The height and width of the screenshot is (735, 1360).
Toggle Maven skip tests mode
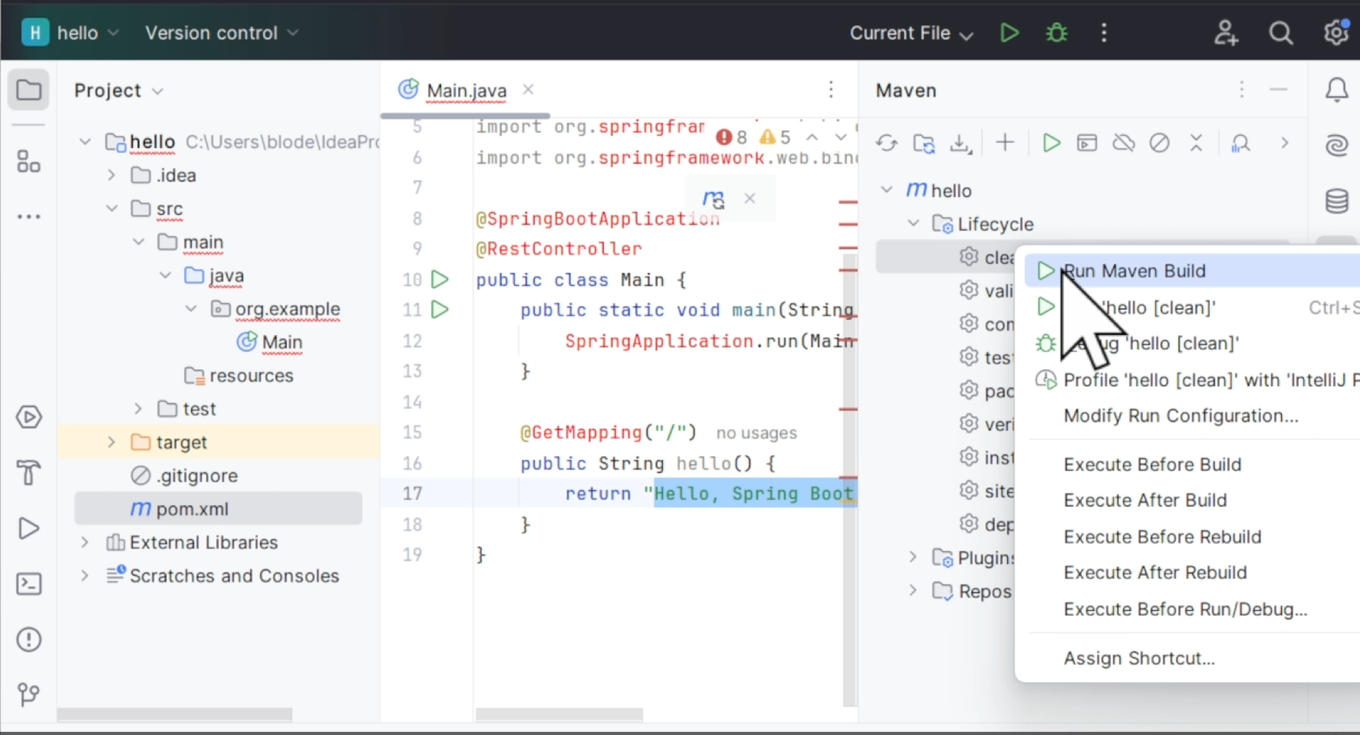coord(1159,143)
